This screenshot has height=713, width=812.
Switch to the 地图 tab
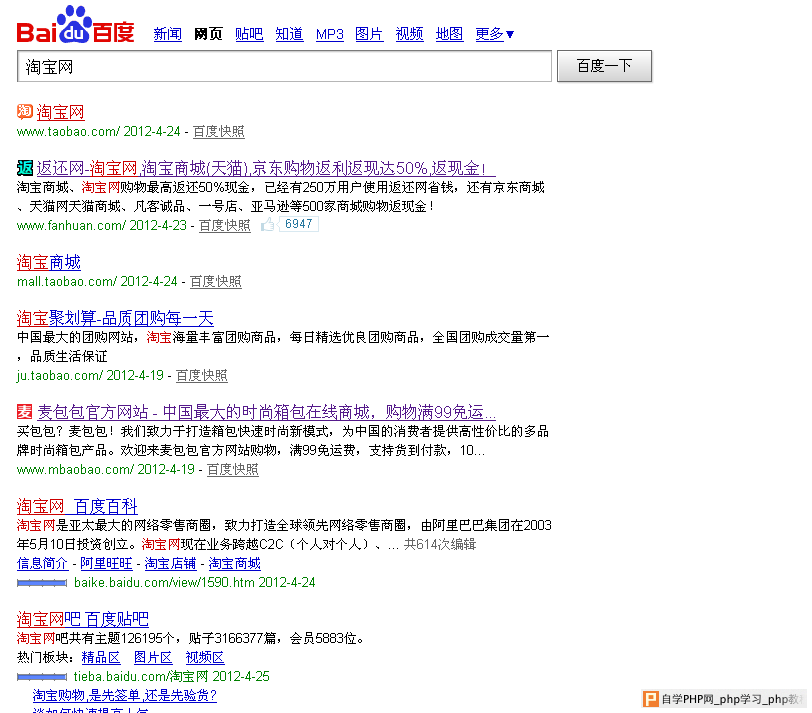pyautogui.click(x=450, y=34)
